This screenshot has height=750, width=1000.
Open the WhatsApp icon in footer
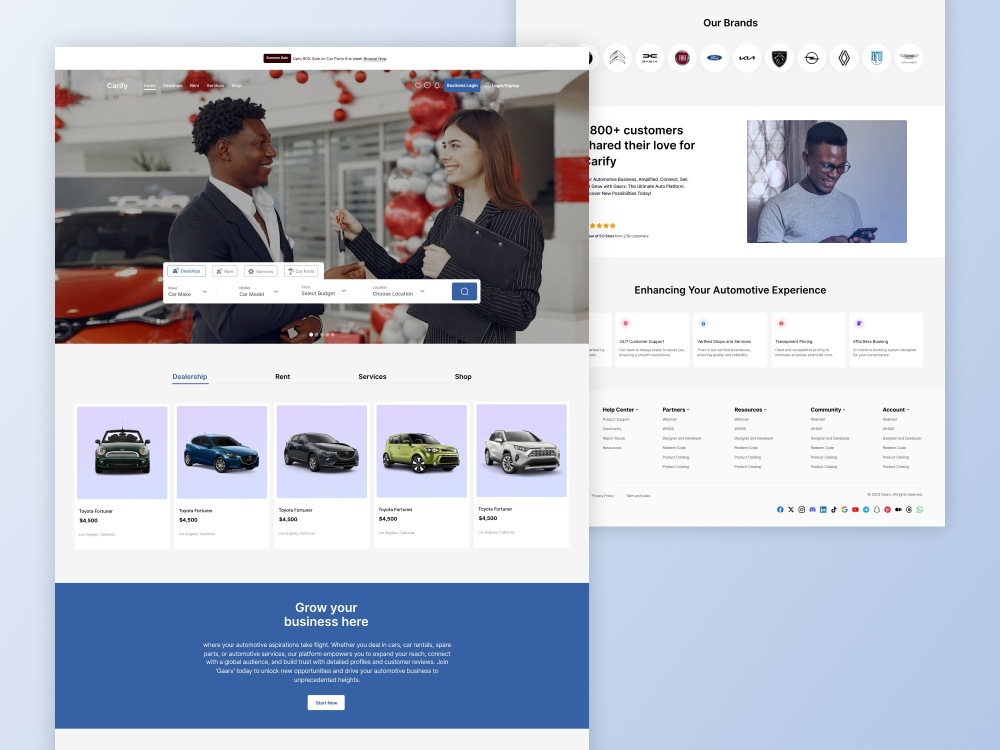click(920, 510)
